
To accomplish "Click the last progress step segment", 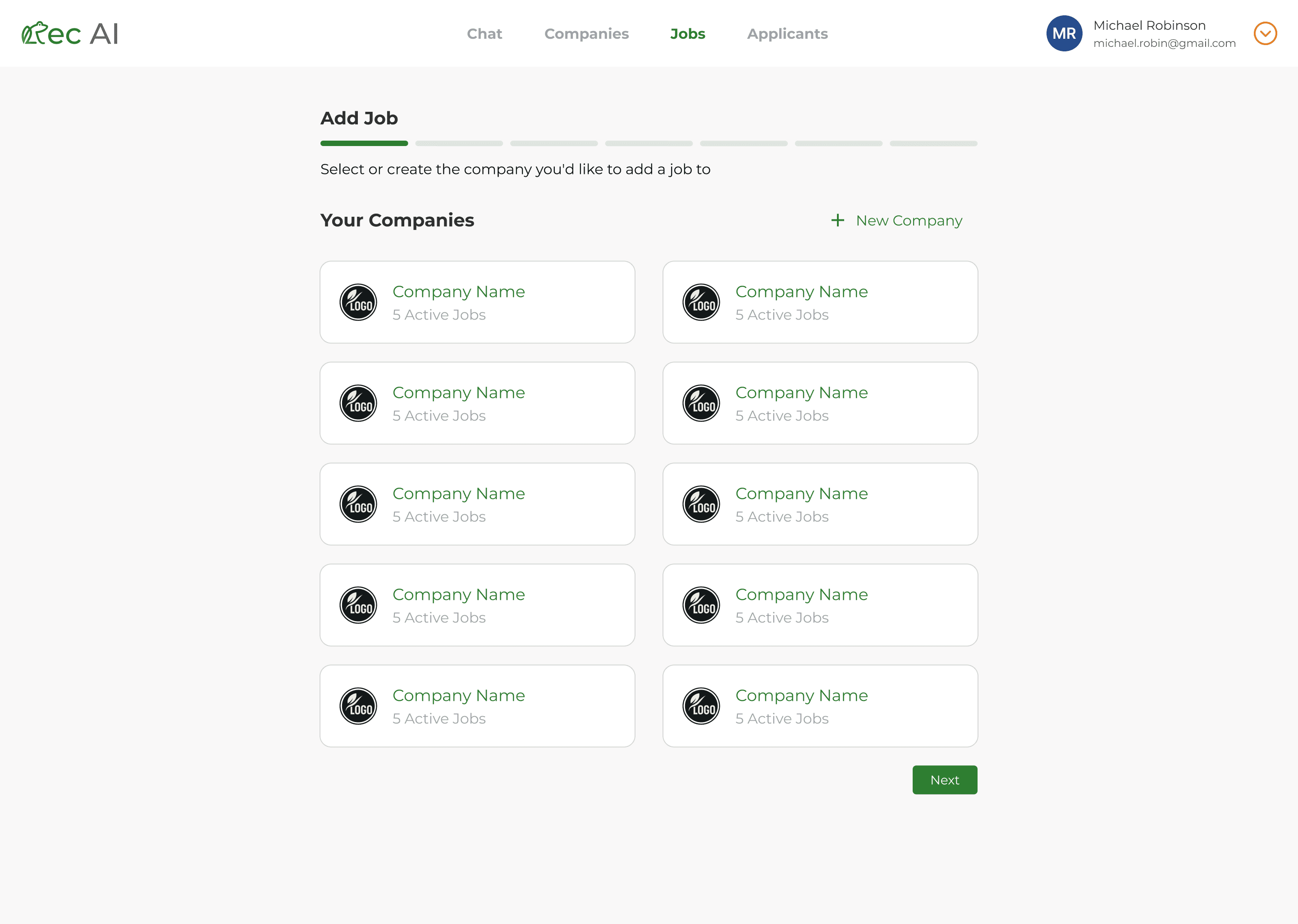I will click(x=933, y=143).
